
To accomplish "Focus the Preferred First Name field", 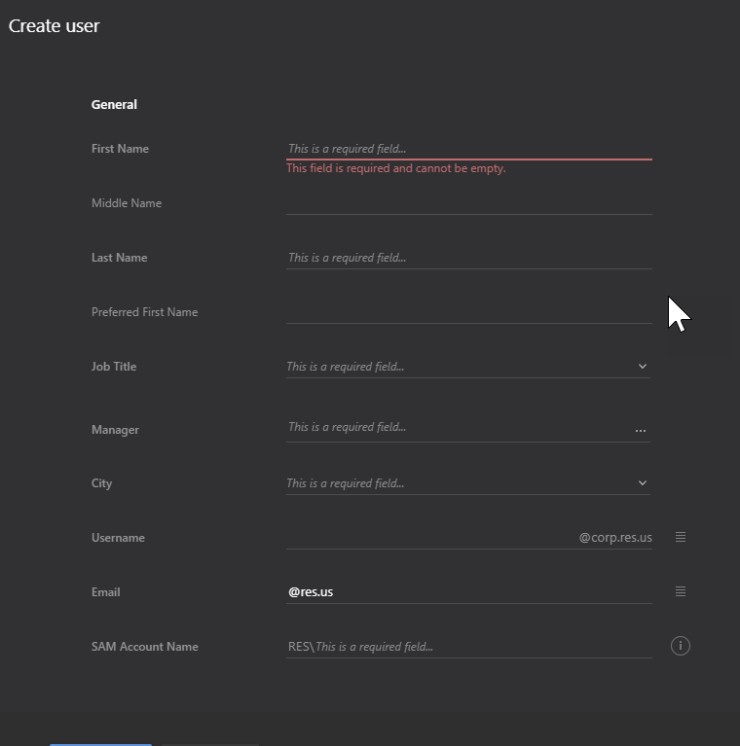I will click(x=468, y=312).
